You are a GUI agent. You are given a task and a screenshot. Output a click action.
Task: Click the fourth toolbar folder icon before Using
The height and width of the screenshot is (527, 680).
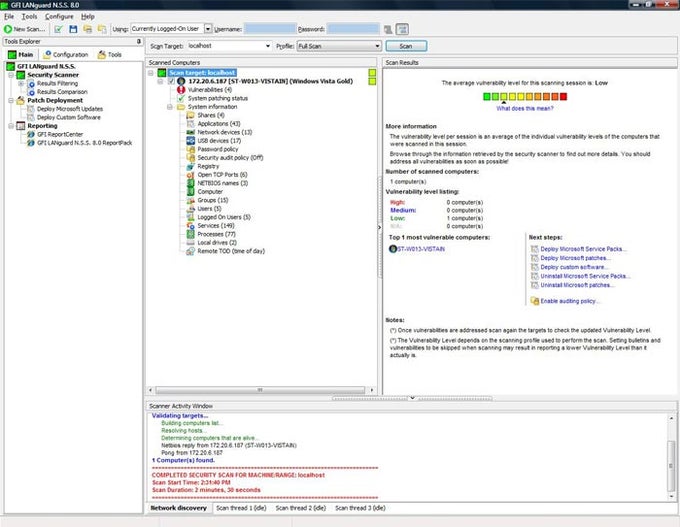pos(102,29)
